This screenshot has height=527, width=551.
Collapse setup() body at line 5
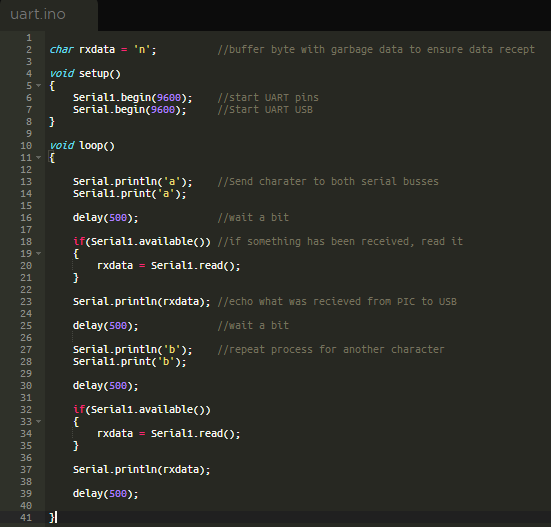pos(39,85)
